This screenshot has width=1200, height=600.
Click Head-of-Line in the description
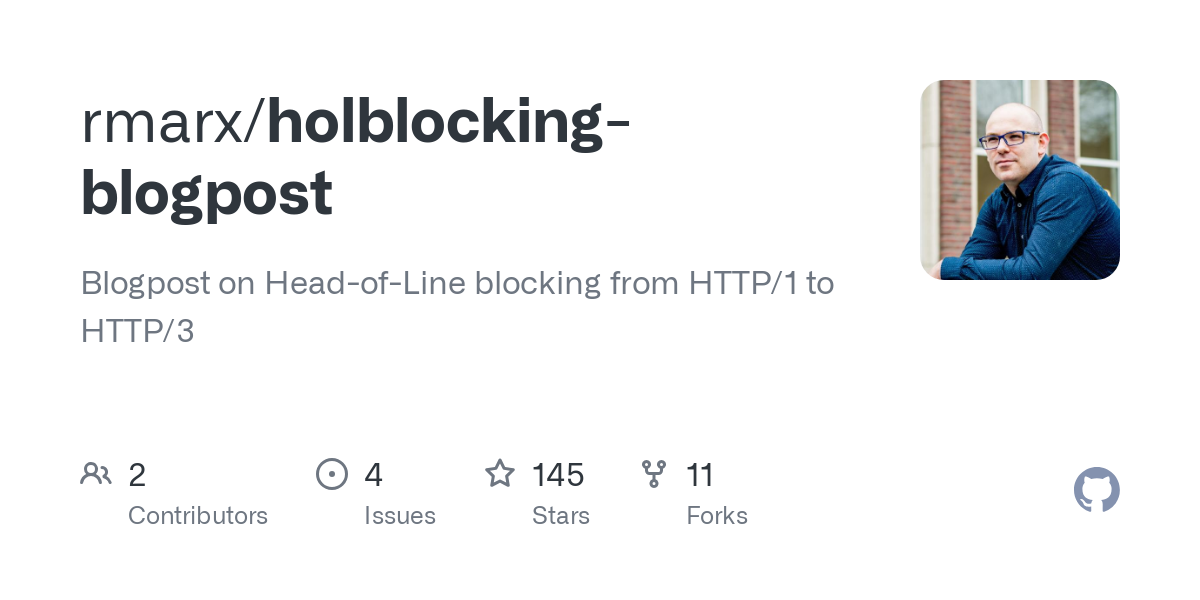[x=365, y=284]
